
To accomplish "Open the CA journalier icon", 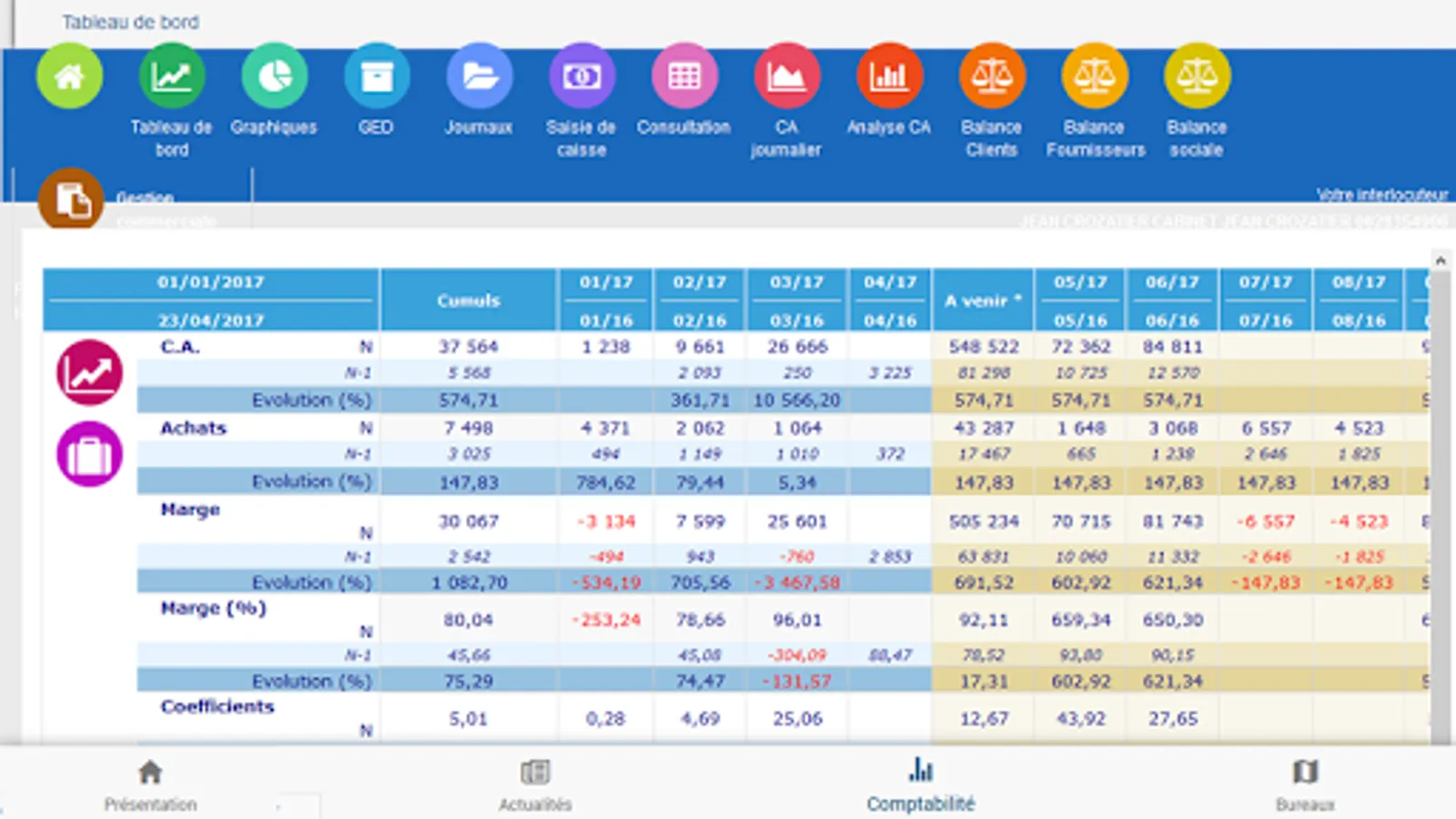I will [787, 76].
